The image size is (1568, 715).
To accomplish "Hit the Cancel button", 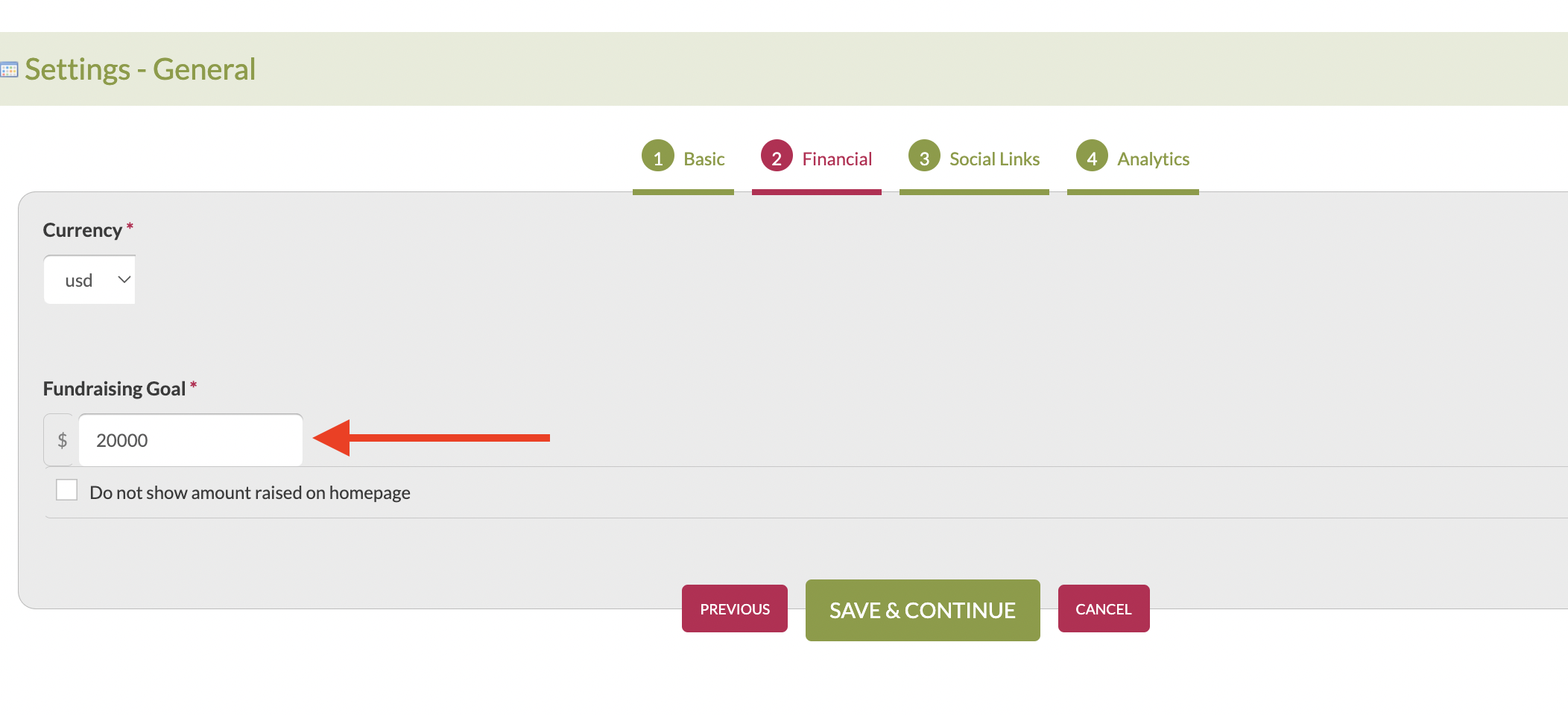I will point(1103,609).
